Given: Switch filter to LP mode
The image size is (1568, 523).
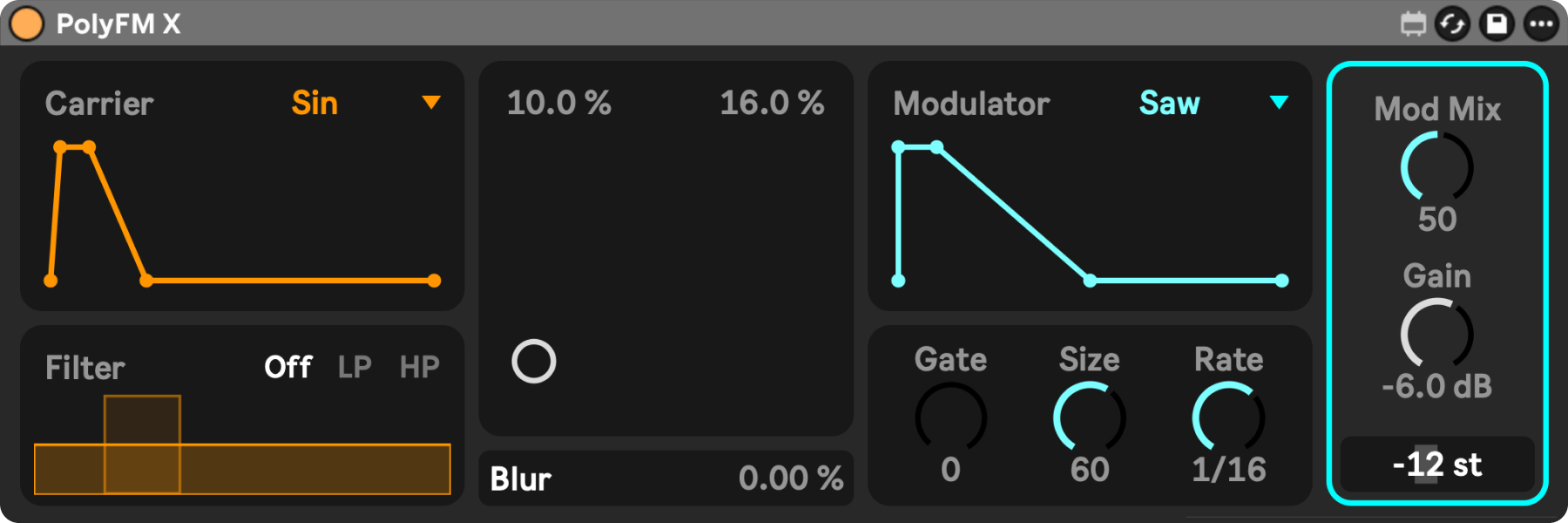Looking at the screenshot, I should click(355, 367).
